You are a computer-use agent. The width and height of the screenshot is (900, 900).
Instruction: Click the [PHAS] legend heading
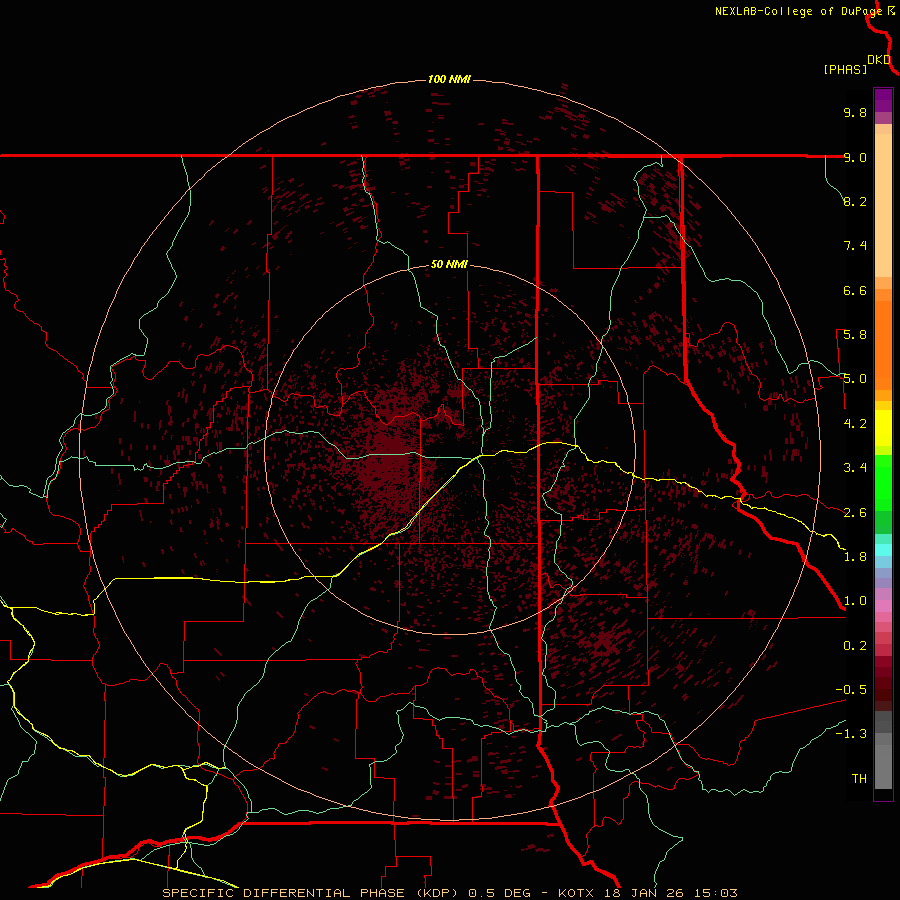[845, 69]
